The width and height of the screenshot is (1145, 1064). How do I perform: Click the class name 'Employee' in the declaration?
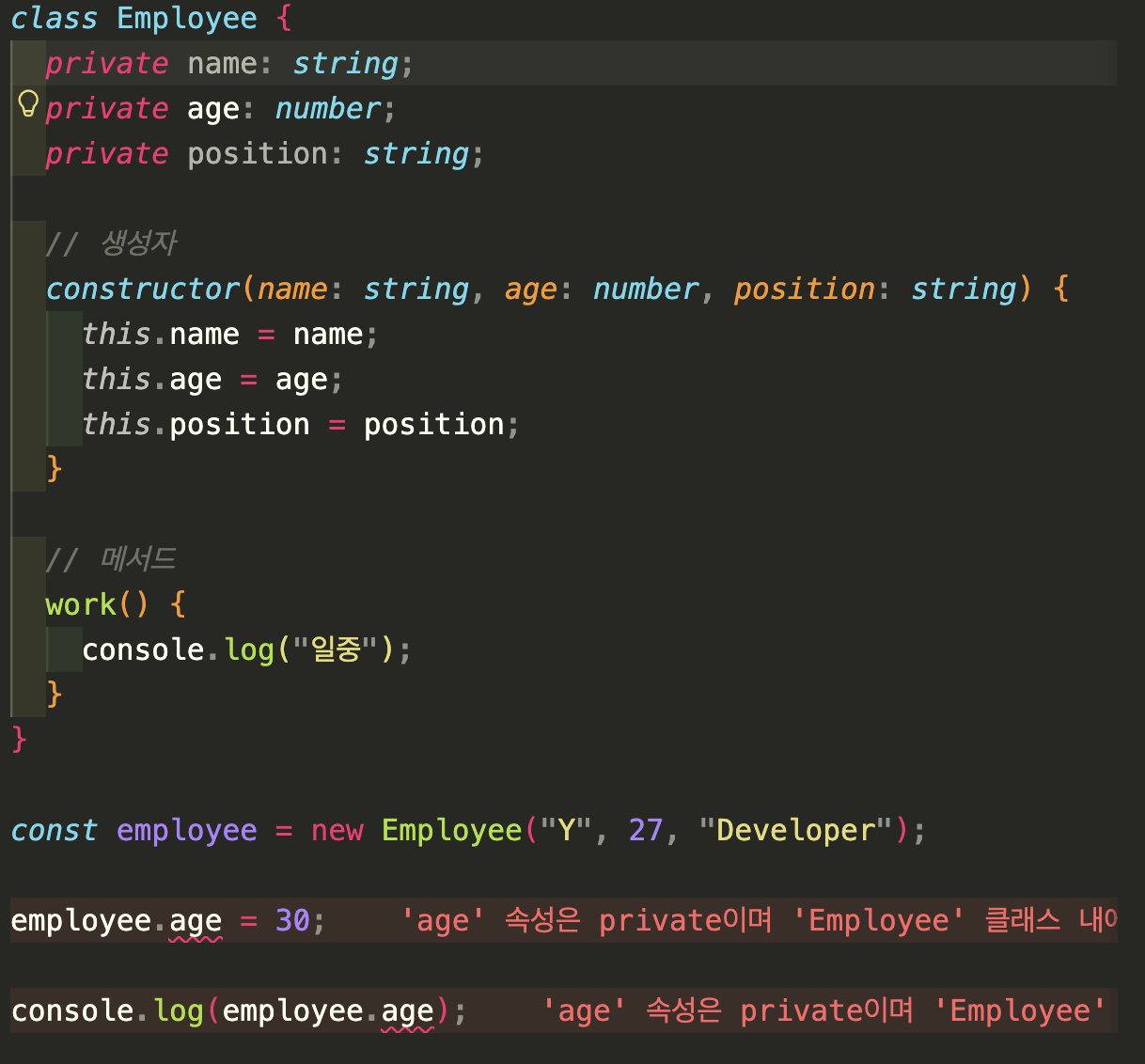187,19
